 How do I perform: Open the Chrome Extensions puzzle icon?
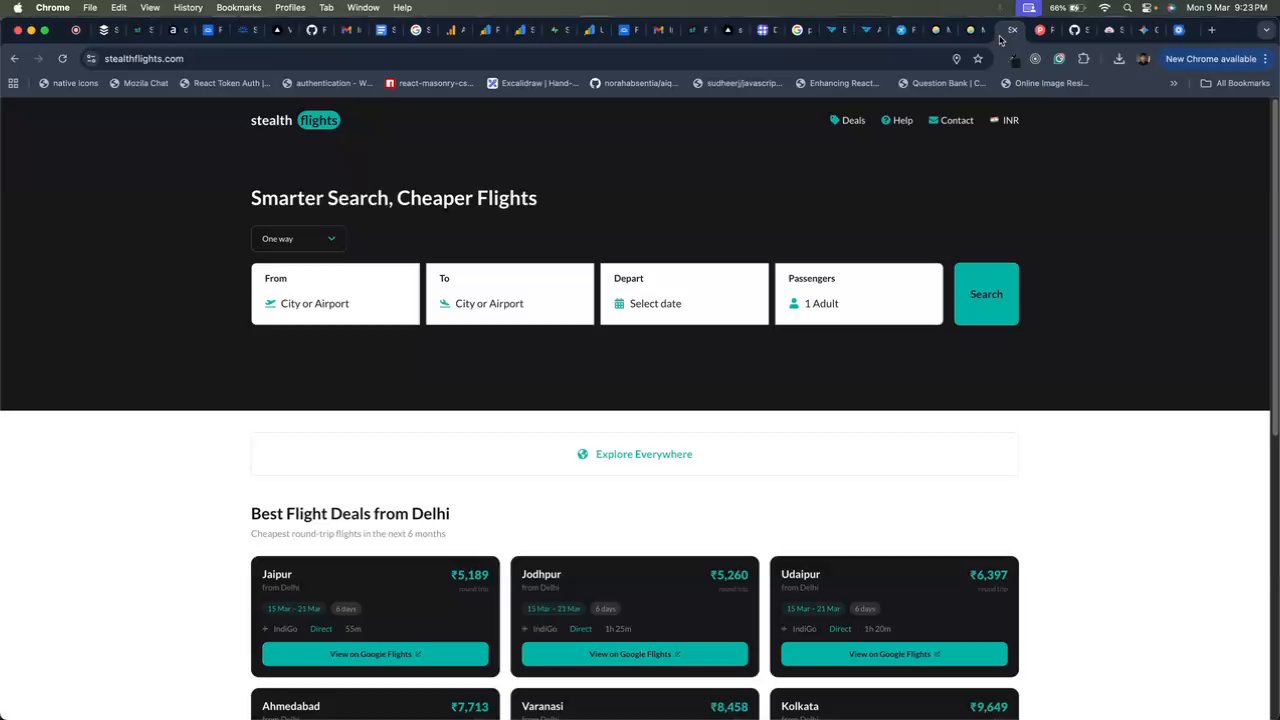click(1083, 59)
